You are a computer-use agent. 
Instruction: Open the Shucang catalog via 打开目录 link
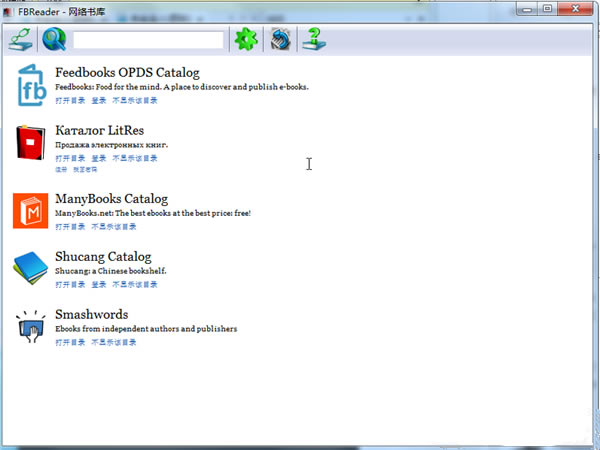70,284
